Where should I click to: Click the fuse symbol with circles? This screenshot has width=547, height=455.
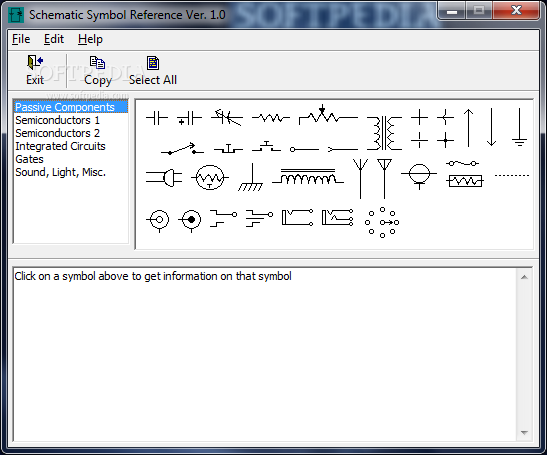click(463, 163)
